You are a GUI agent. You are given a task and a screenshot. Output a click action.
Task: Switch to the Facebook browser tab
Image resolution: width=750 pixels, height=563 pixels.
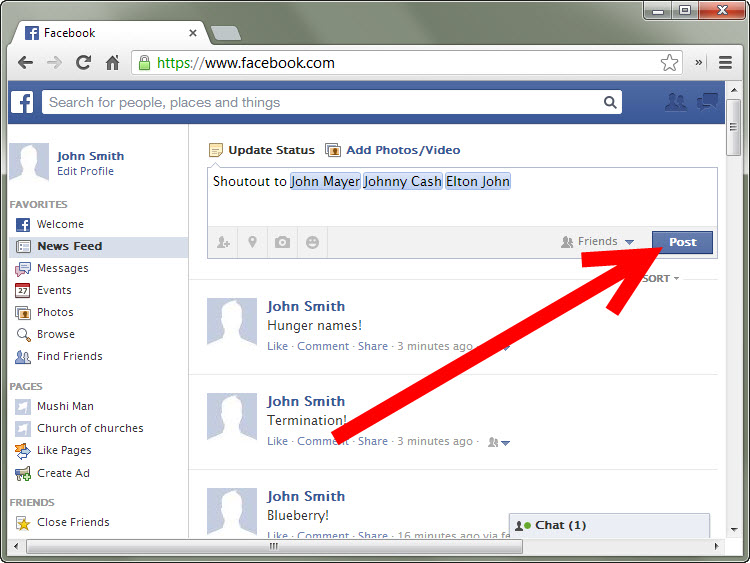coord(110,33)
